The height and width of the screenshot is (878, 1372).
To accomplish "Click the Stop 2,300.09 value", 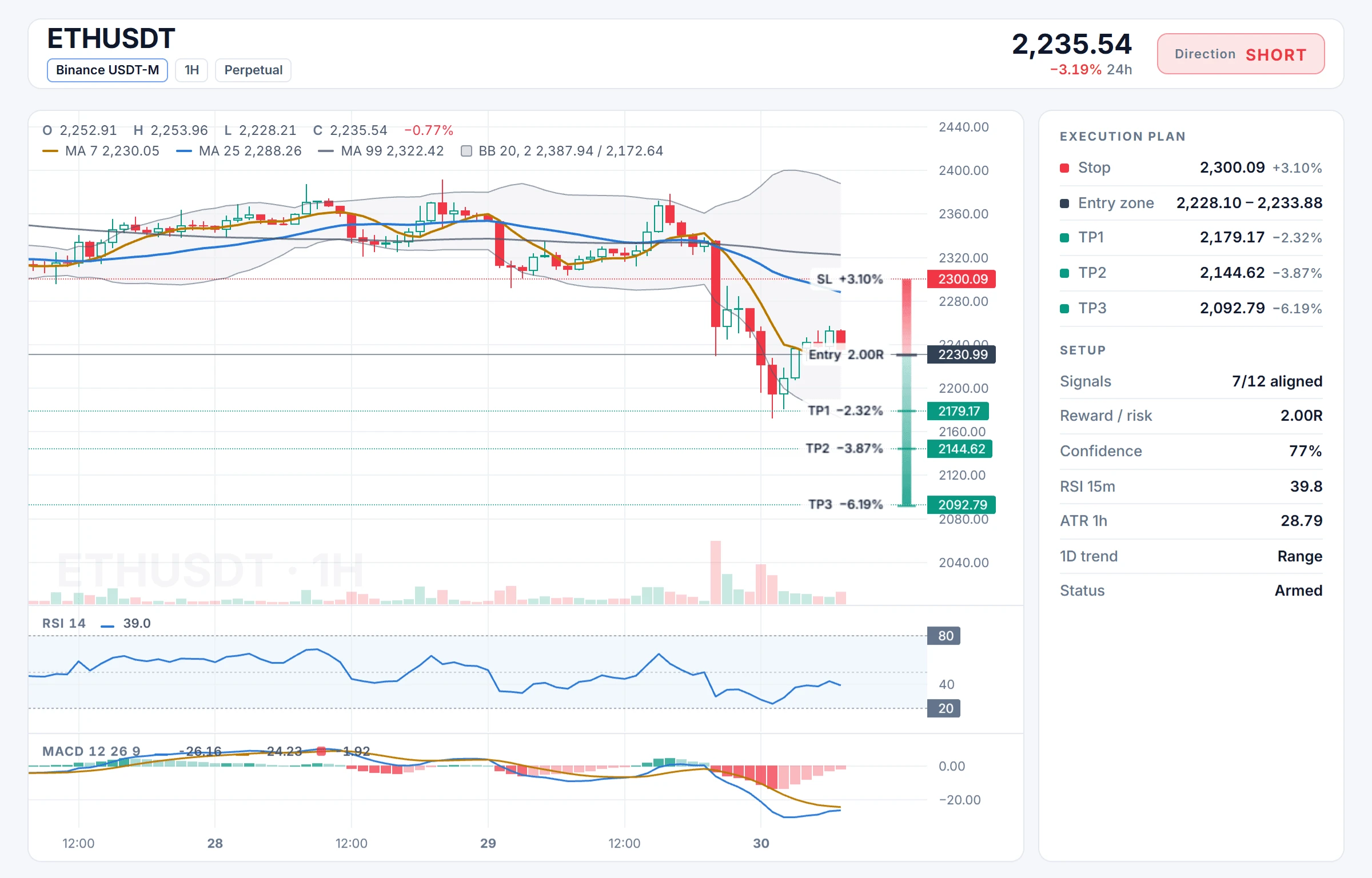I will [1233, 167].
